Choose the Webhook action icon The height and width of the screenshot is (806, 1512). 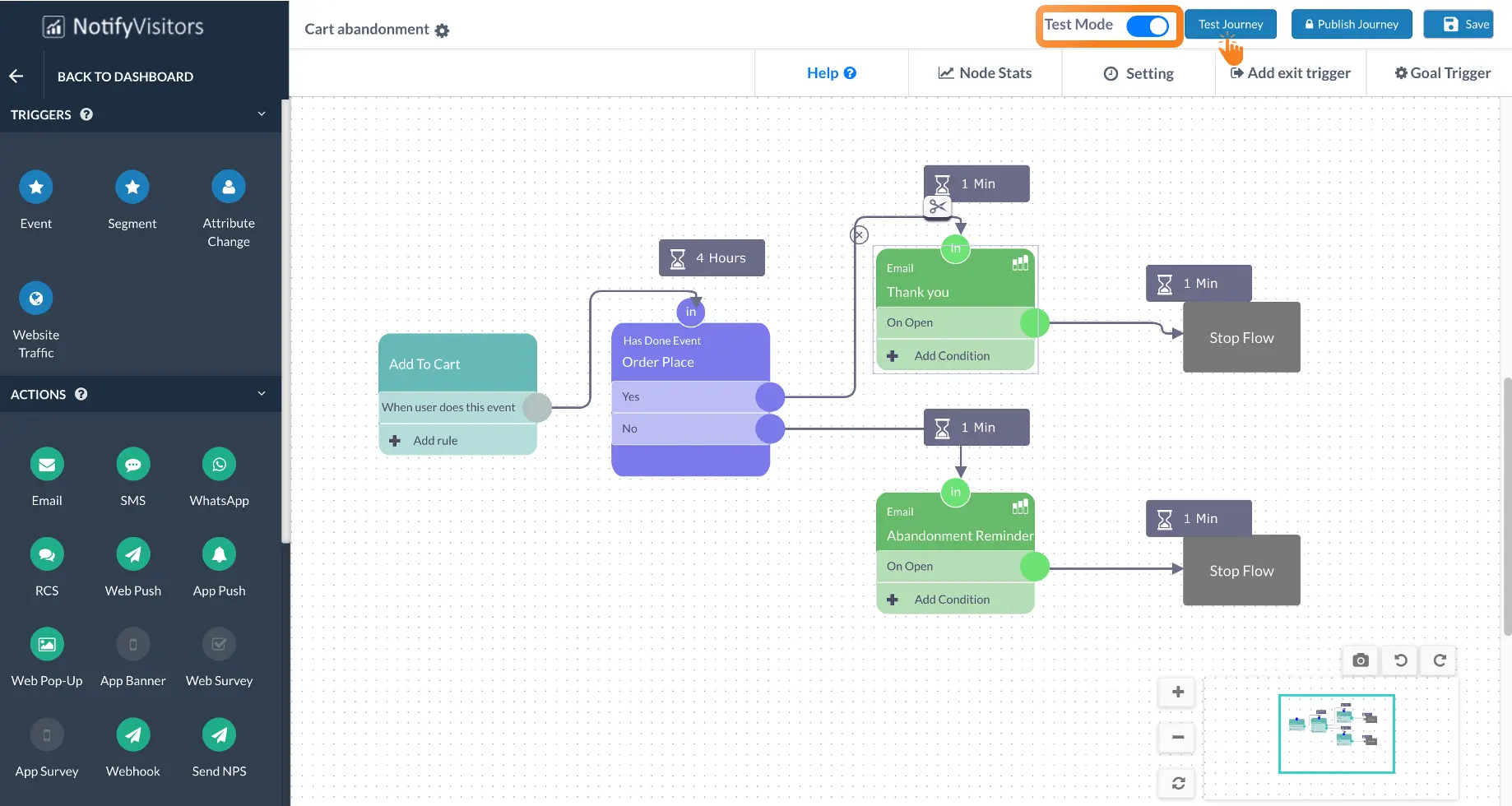pos(133,735)
